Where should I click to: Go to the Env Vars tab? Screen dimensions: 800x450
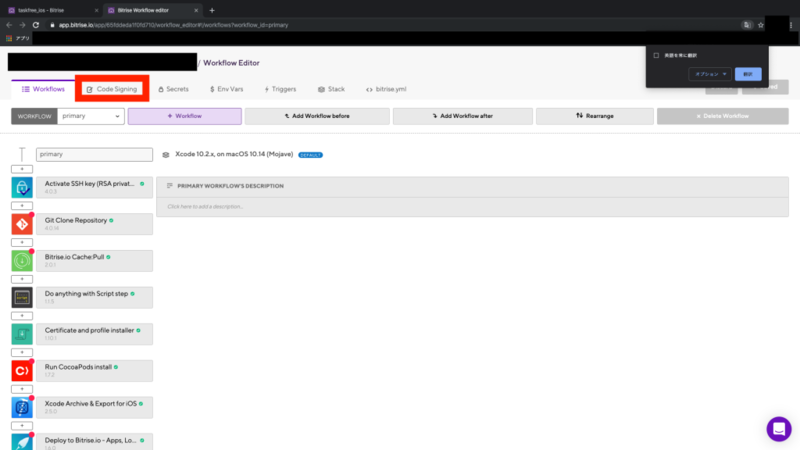tap(227, 89)
